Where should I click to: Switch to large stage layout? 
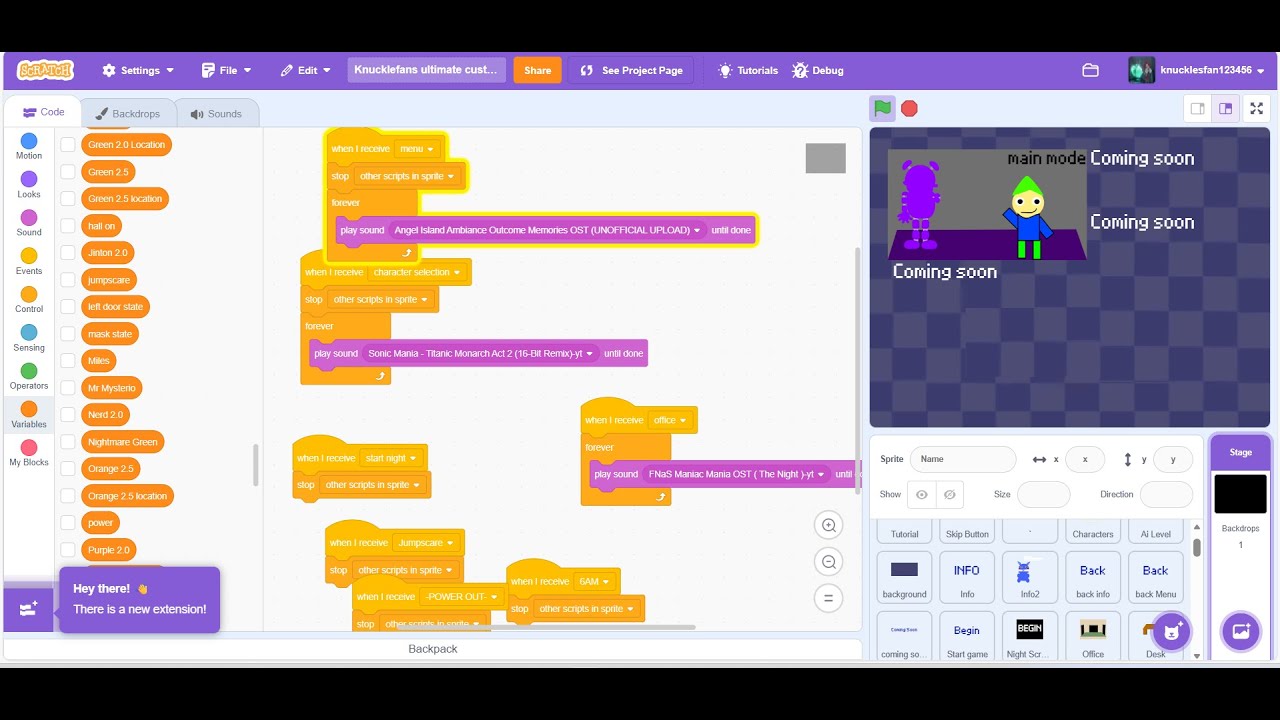(x=1225, y=109)
